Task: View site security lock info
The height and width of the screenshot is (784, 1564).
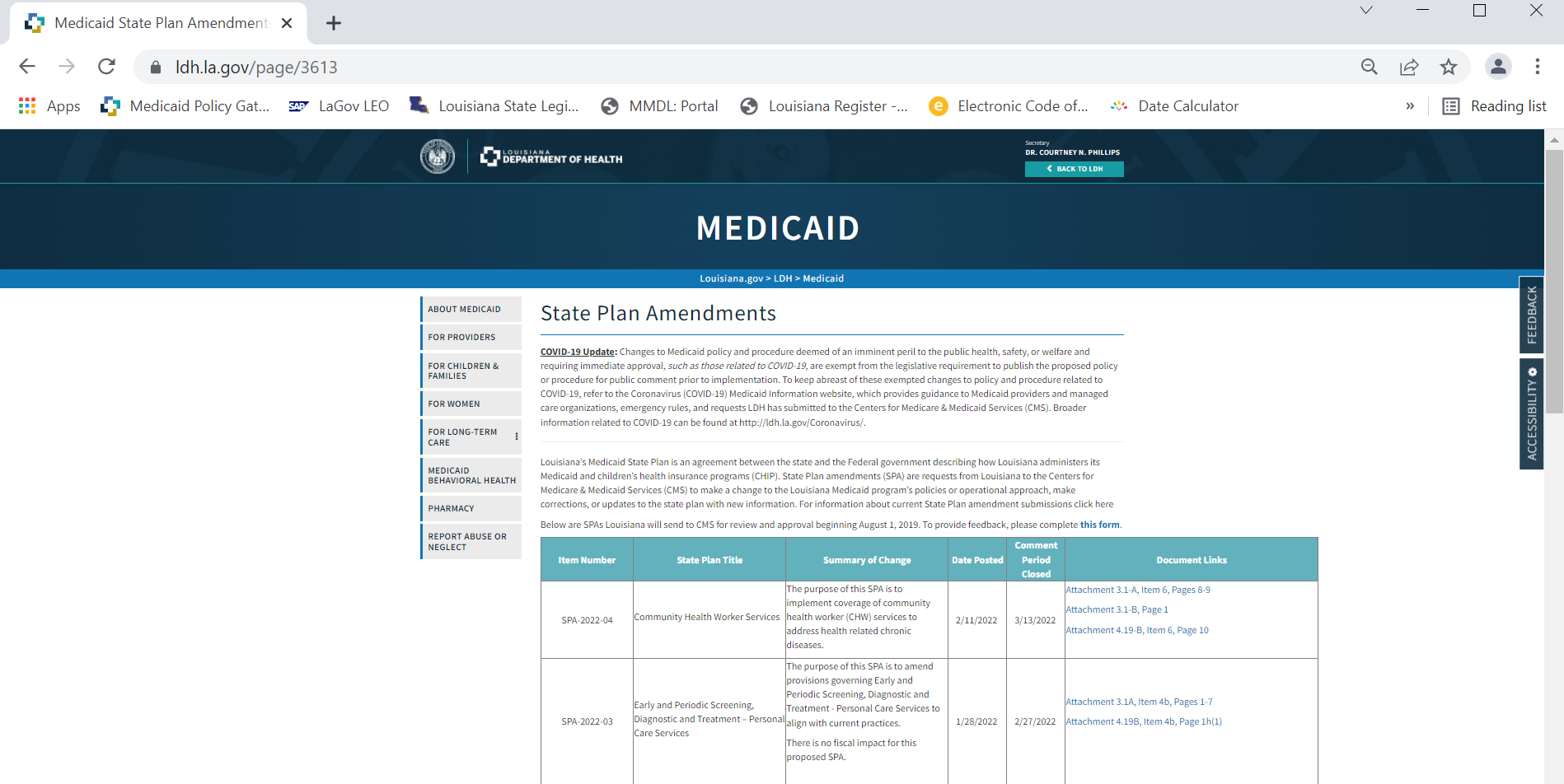Action: click(x=156, y=68)
